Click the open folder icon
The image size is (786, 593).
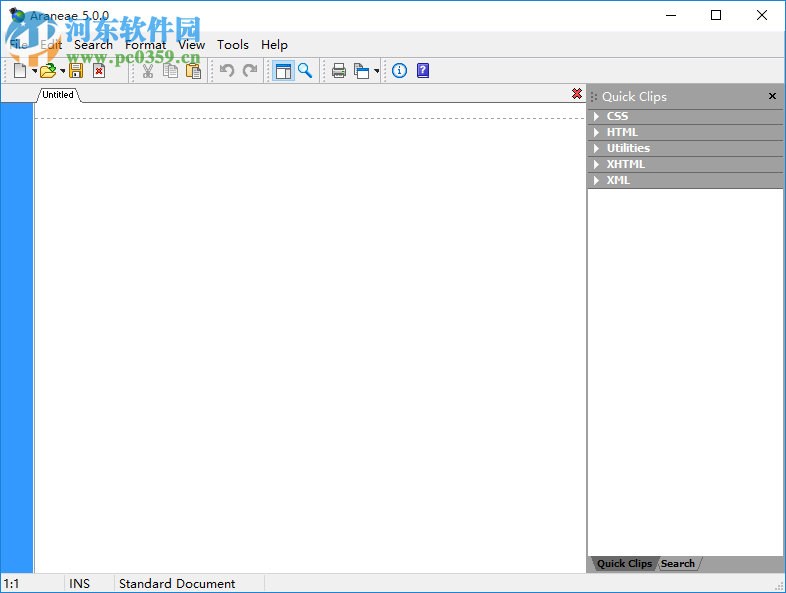(48, 71)
